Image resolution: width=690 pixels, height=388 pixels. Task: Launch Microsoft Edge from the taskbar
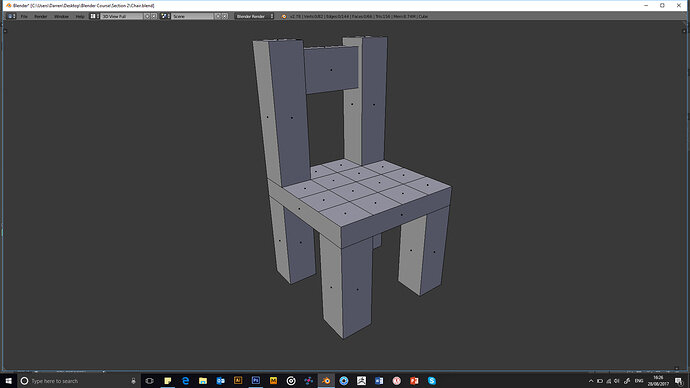(x=185, y=381)
